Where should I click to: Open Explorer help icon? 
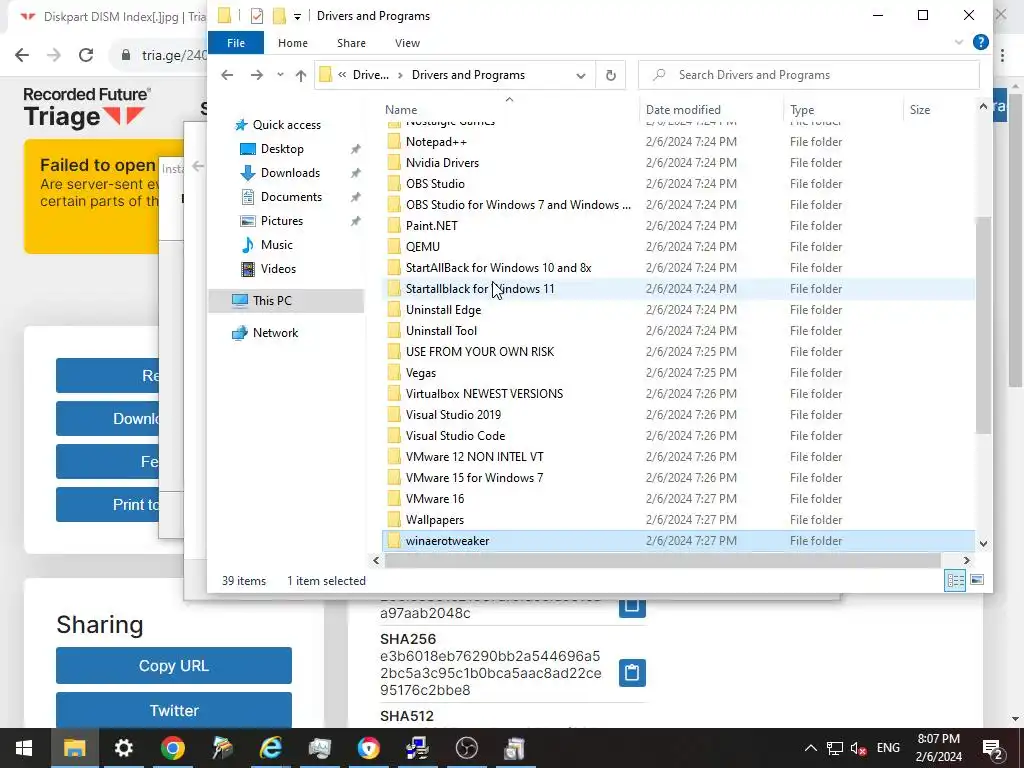click(x=980, y=42)
